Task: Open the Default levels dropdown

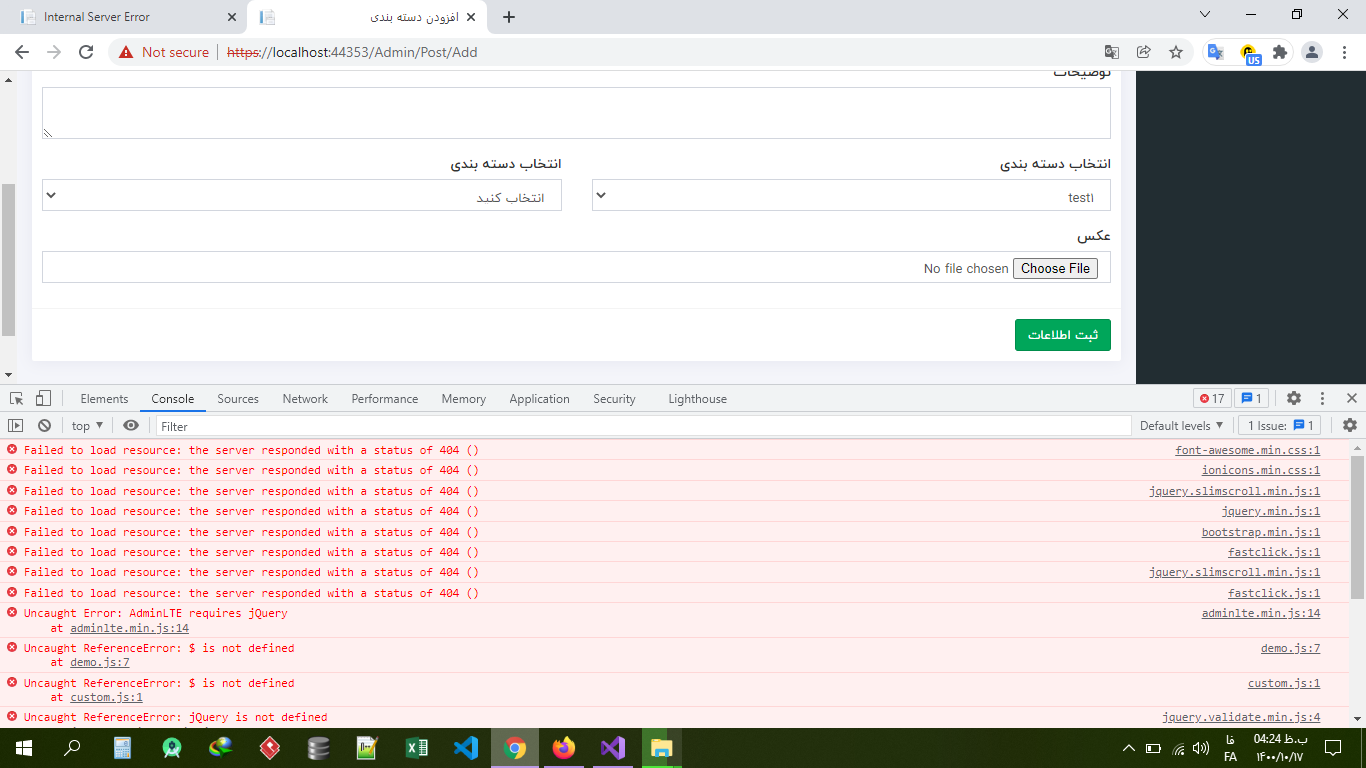Action: pos(1181,426)
